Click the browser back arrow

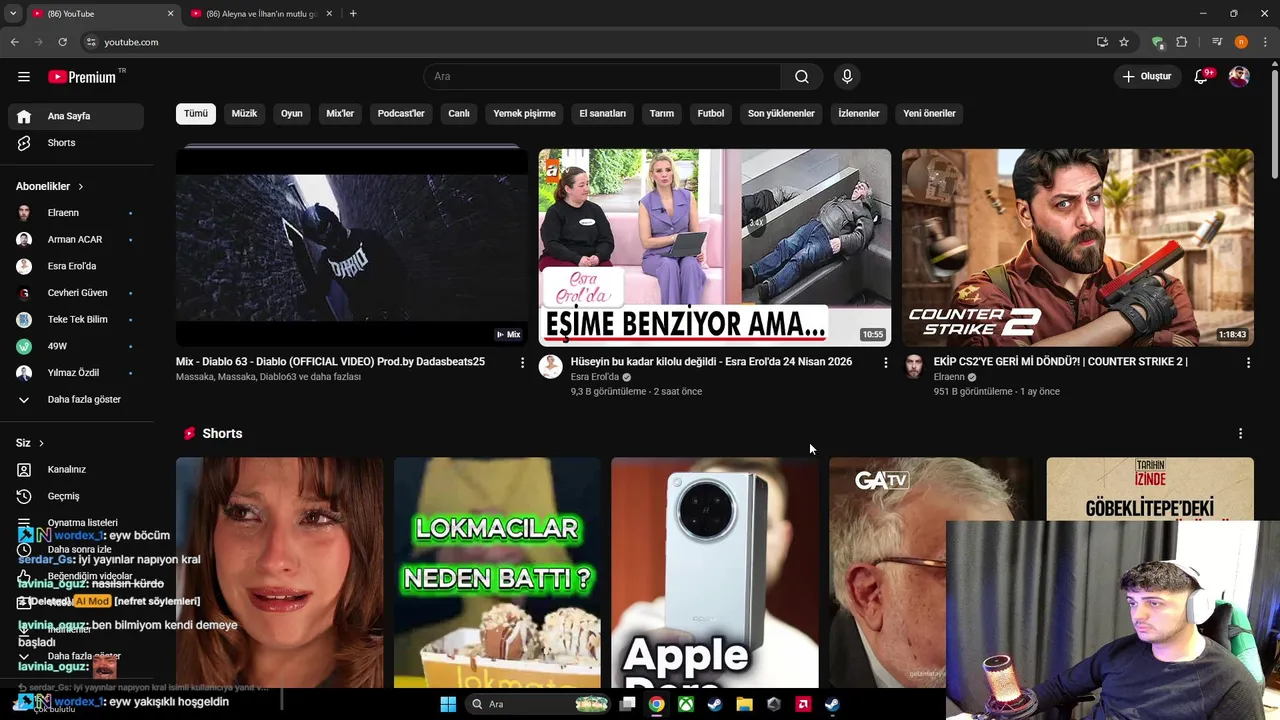pos(14,42)
